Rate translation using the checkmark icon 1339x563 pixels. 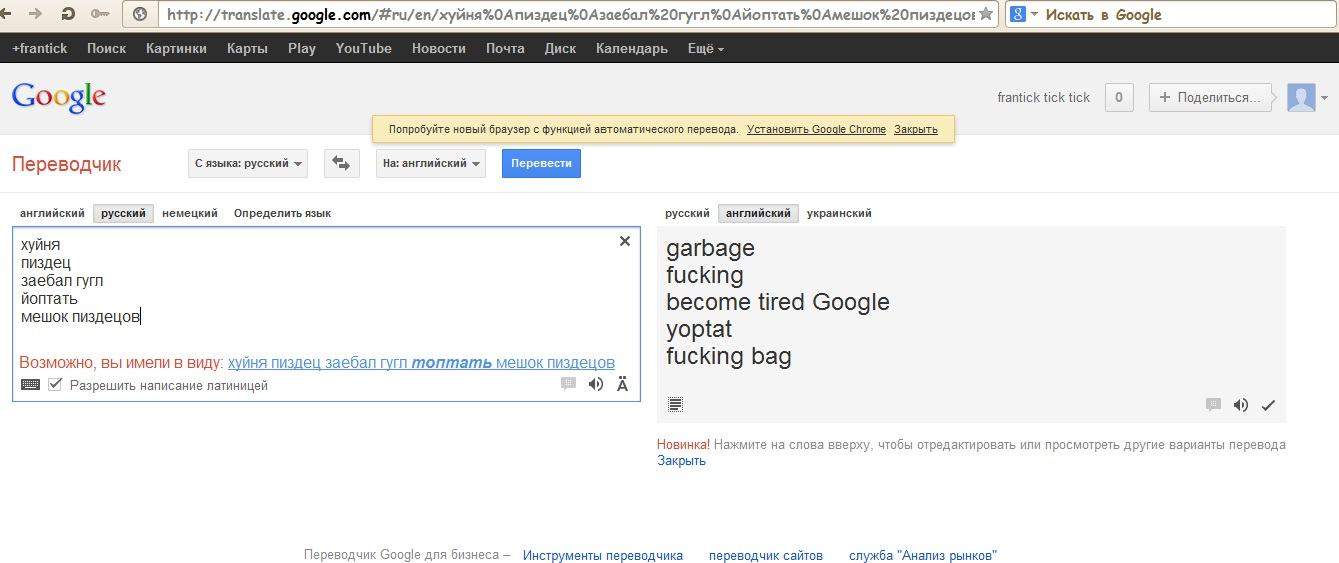1268,405
